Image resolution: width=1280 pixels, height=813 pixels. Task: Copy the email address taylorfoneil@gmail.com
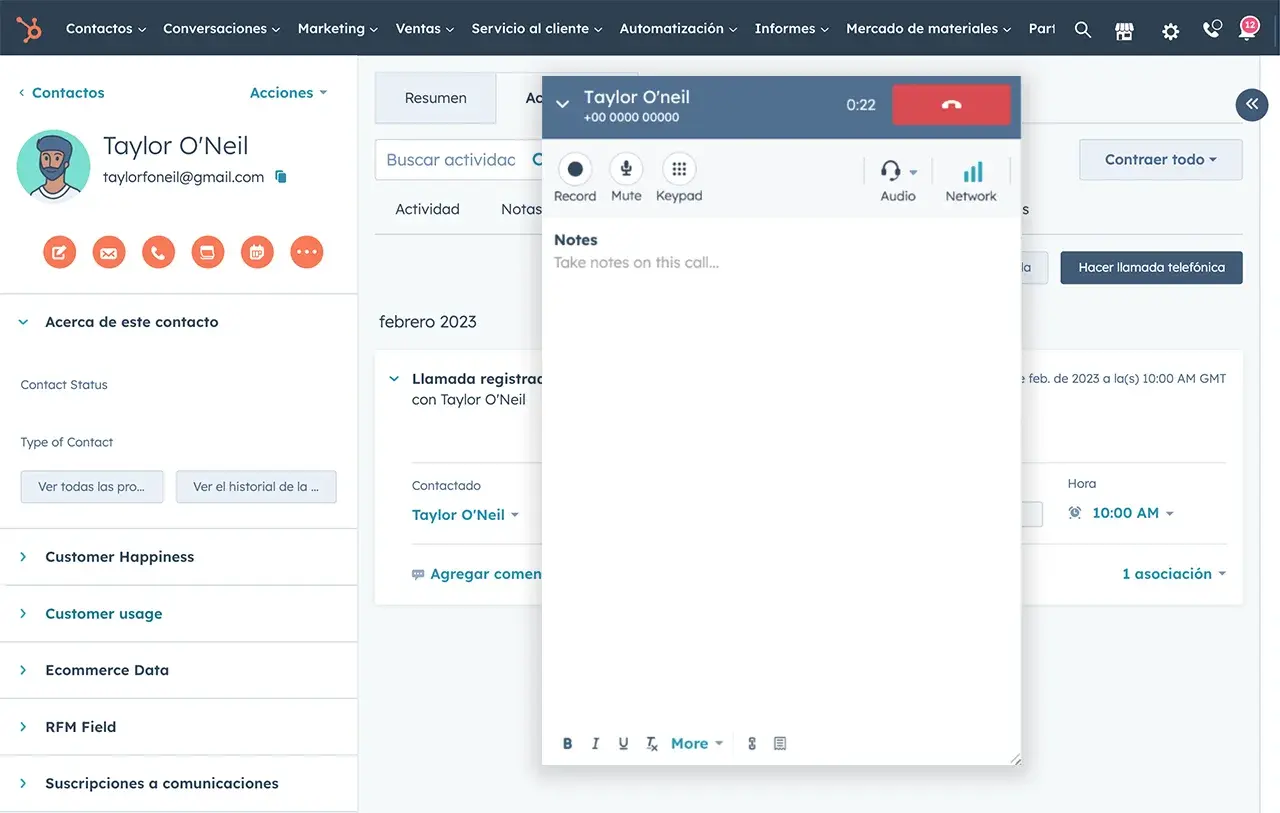tap(281, 177)
